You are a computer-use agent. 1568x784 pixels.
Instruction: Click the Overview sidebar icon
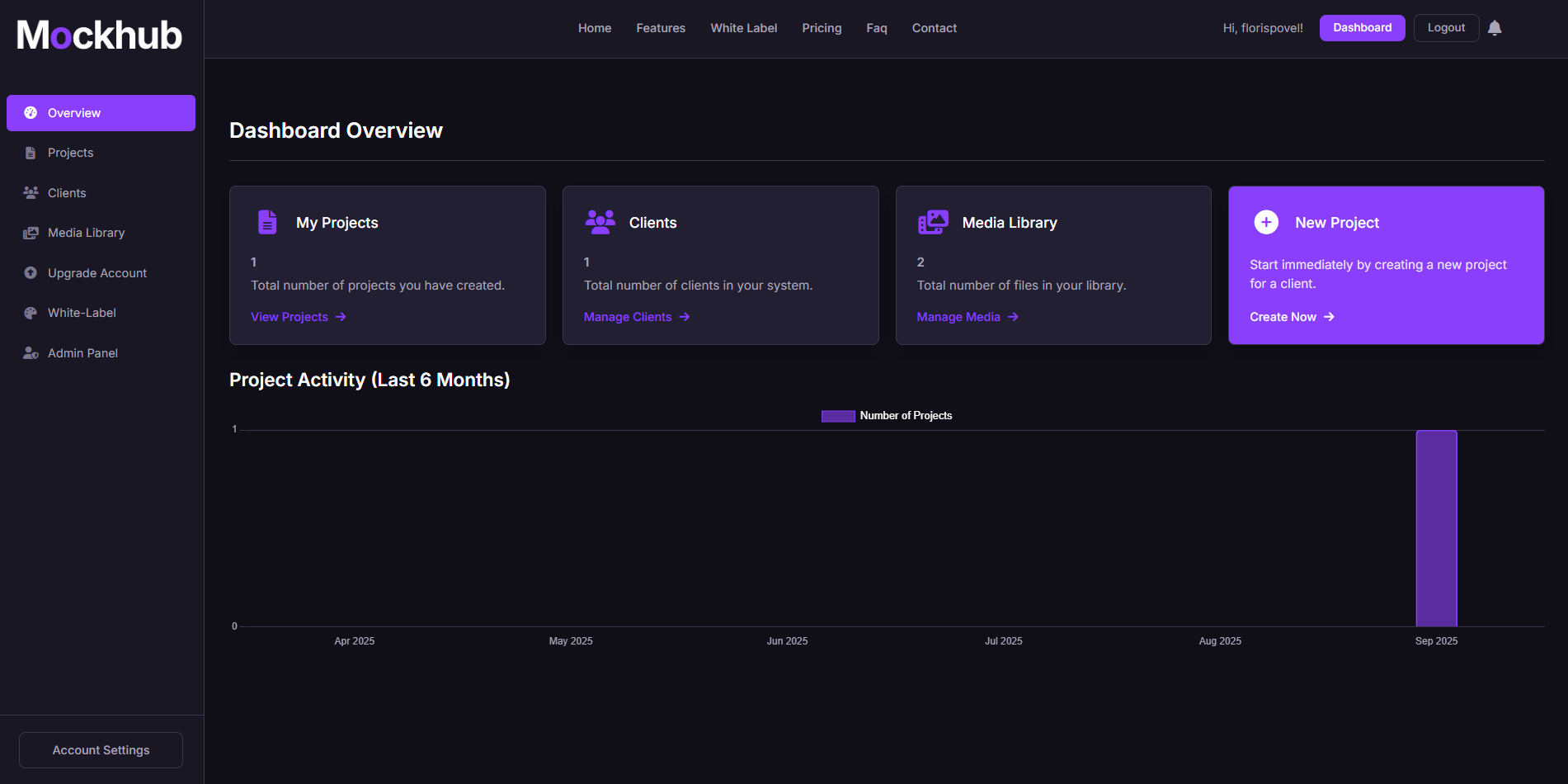(31, 112)
